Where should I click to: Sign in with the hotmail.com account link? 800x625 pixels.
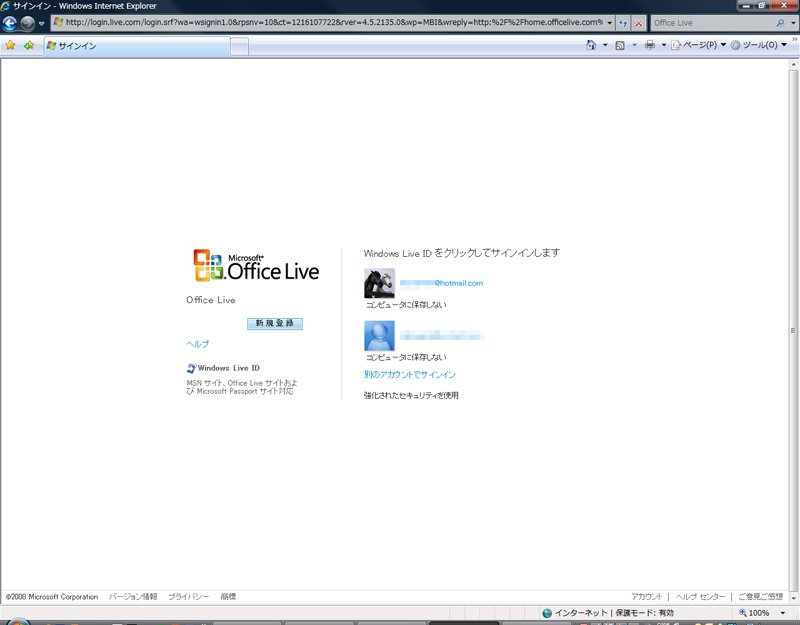click(441, 283)
